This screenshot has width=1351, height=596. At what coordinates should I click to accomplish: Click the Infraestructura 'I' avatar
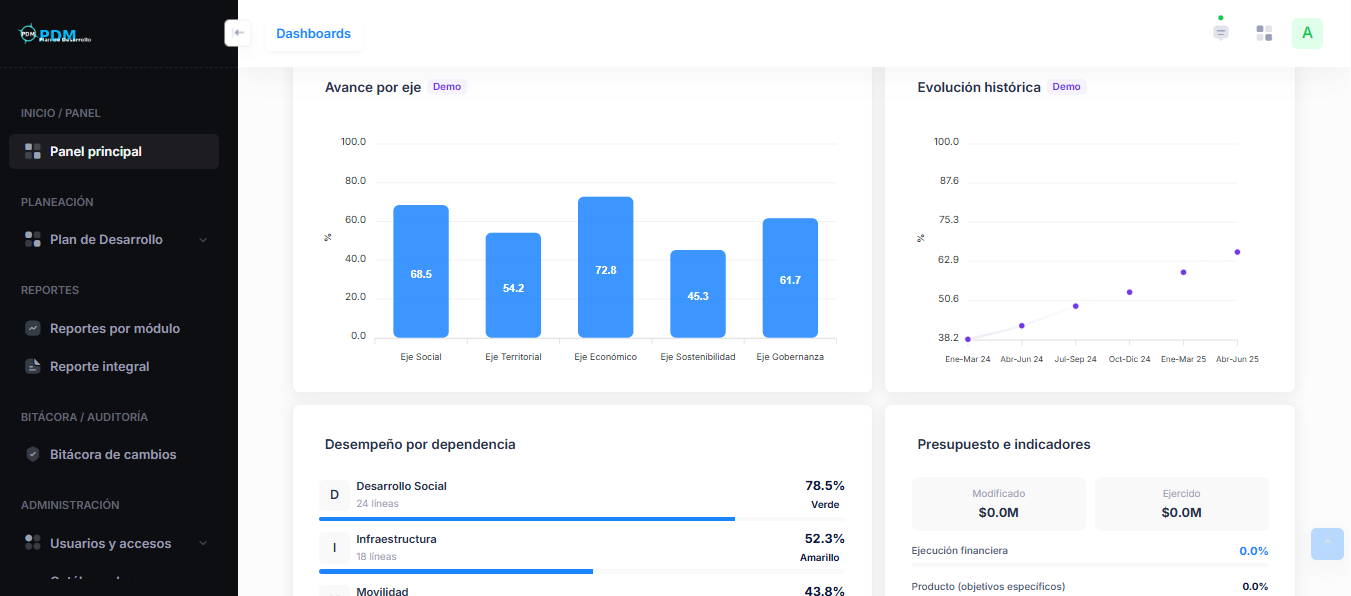tap(334, 547)
